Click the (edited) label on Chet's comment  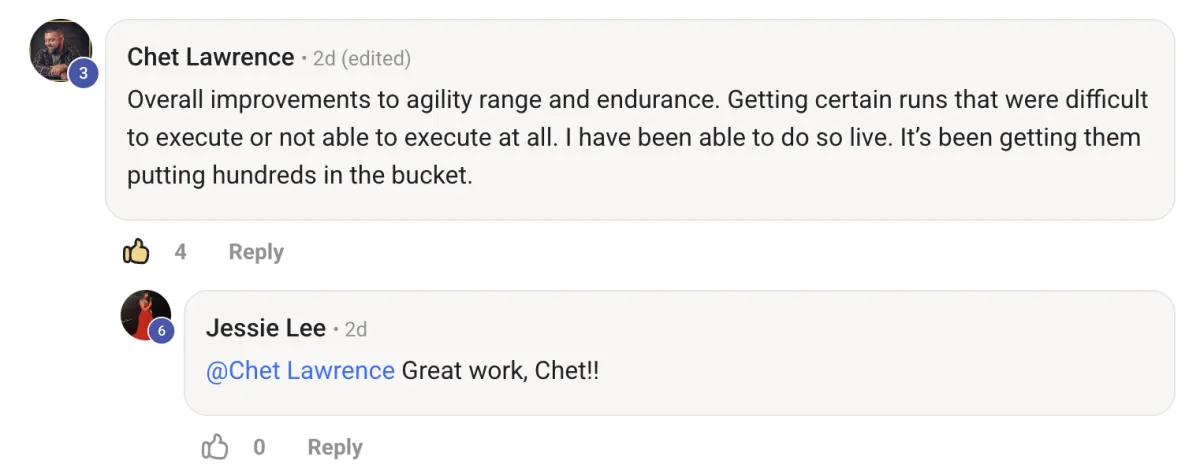tap(376, 58)
